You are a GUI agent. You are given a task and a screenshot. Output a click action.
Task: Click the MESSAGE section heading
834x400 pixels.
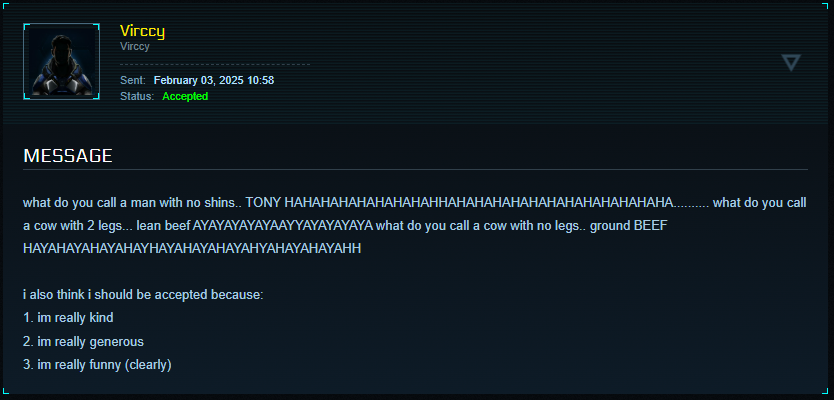pyautogui.click(x=68, y=156)
